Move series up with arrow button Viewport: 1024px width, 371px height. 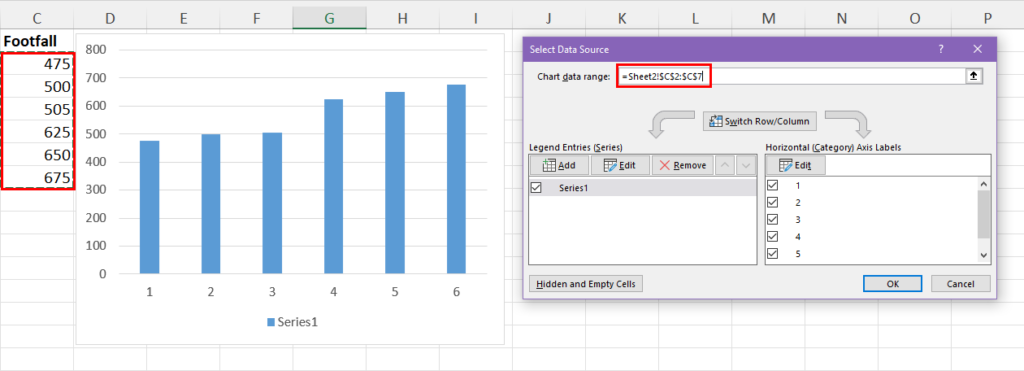click(725, 165)
